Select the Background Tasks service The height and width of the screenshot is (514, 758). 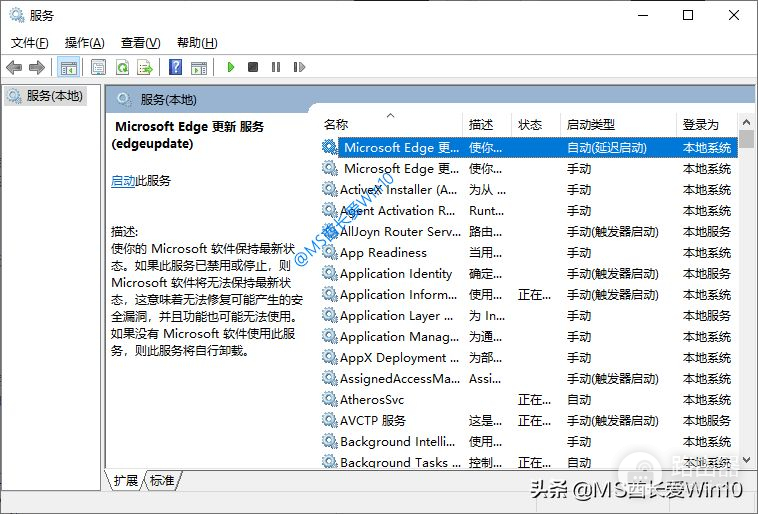(x=529, y=462)
